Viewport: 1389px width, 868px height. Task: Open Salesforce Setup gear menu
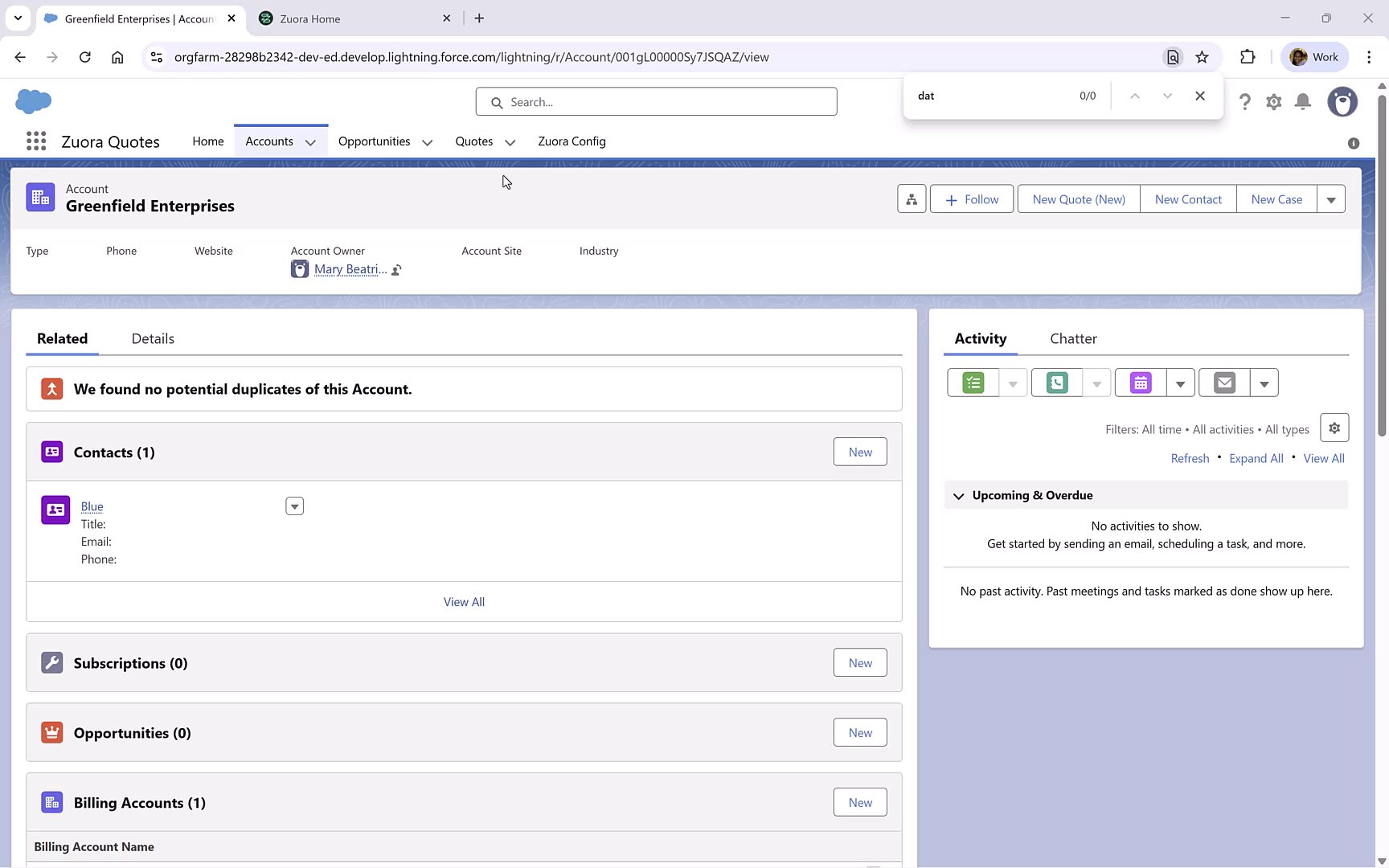[x=1274, y=102]
